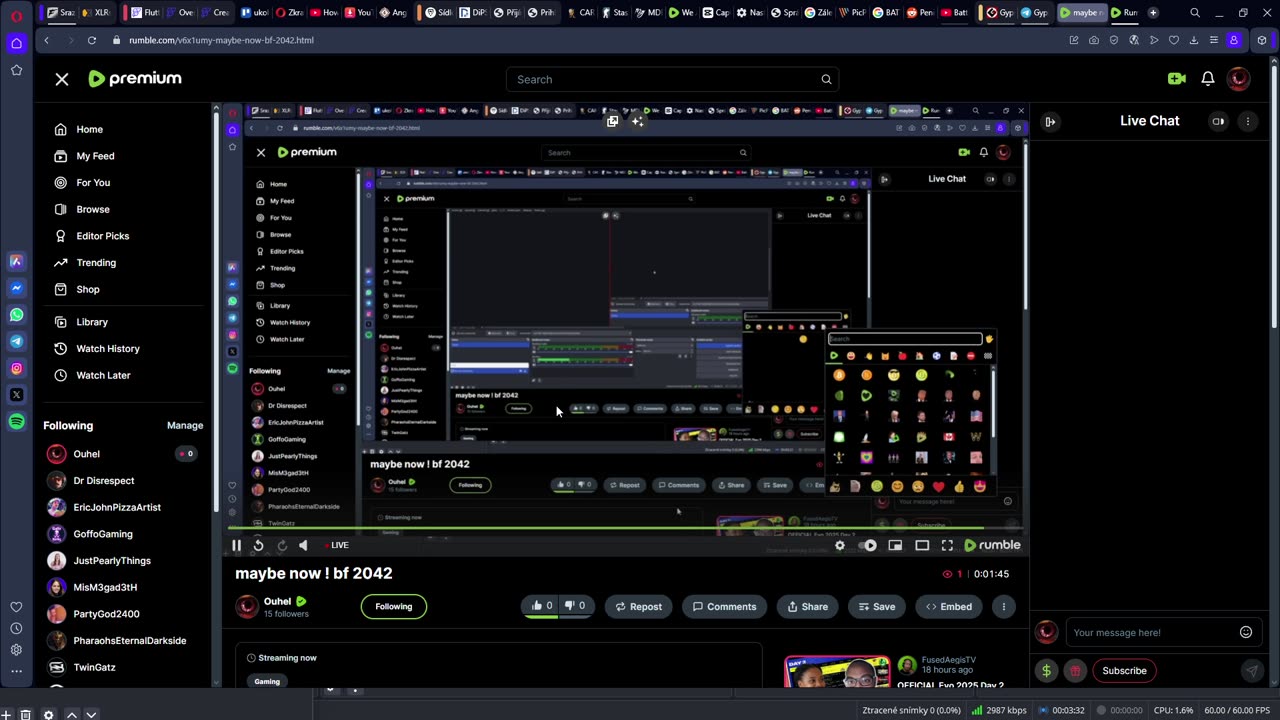Like the stream with thumbs up
The image size is (1280, 720).
541,606
